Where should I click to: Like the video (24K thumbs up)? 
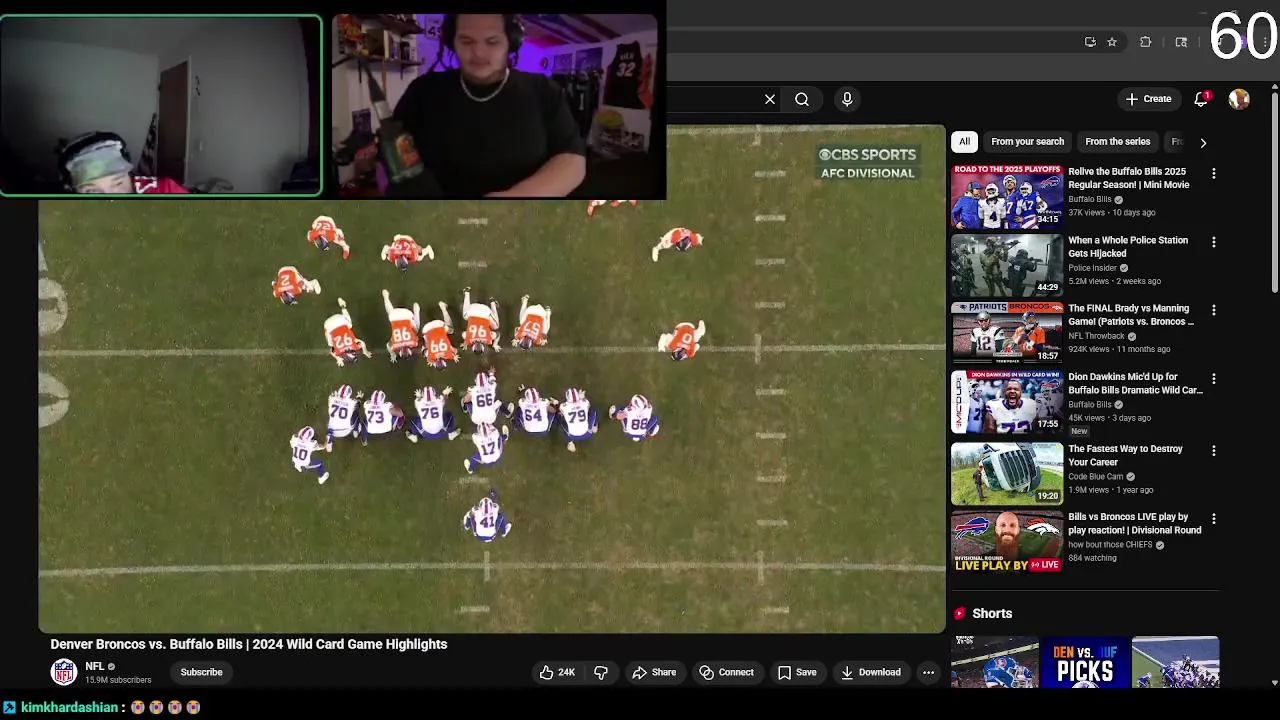(557, 672)
